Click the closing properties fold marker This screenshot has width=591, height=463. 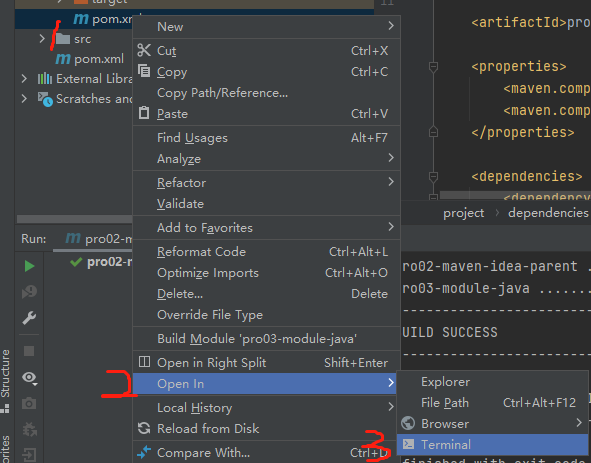point(433,132)
